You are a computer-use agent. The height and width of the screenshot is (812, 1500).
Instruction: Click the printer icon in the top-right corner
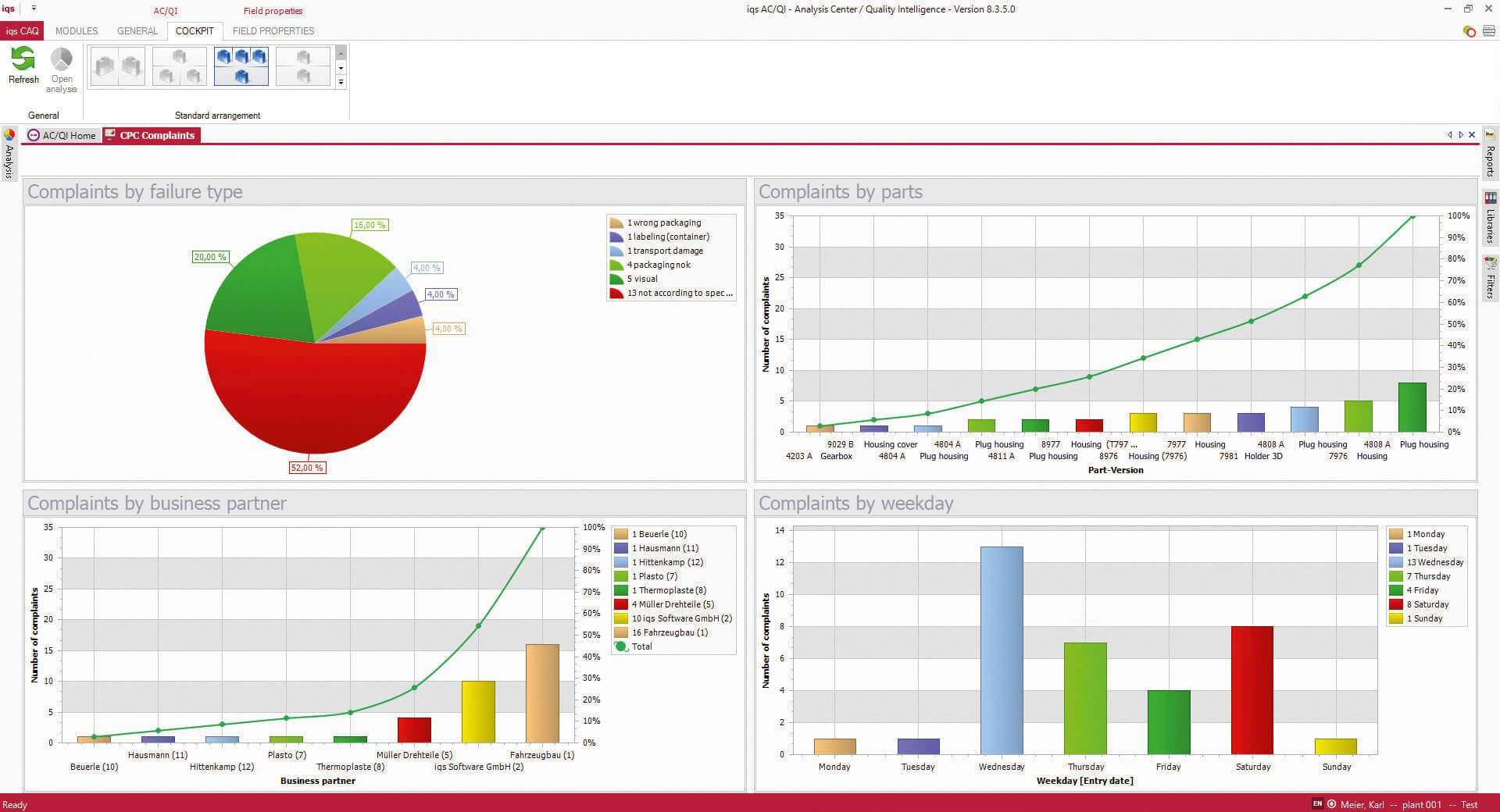[1487, 32]
